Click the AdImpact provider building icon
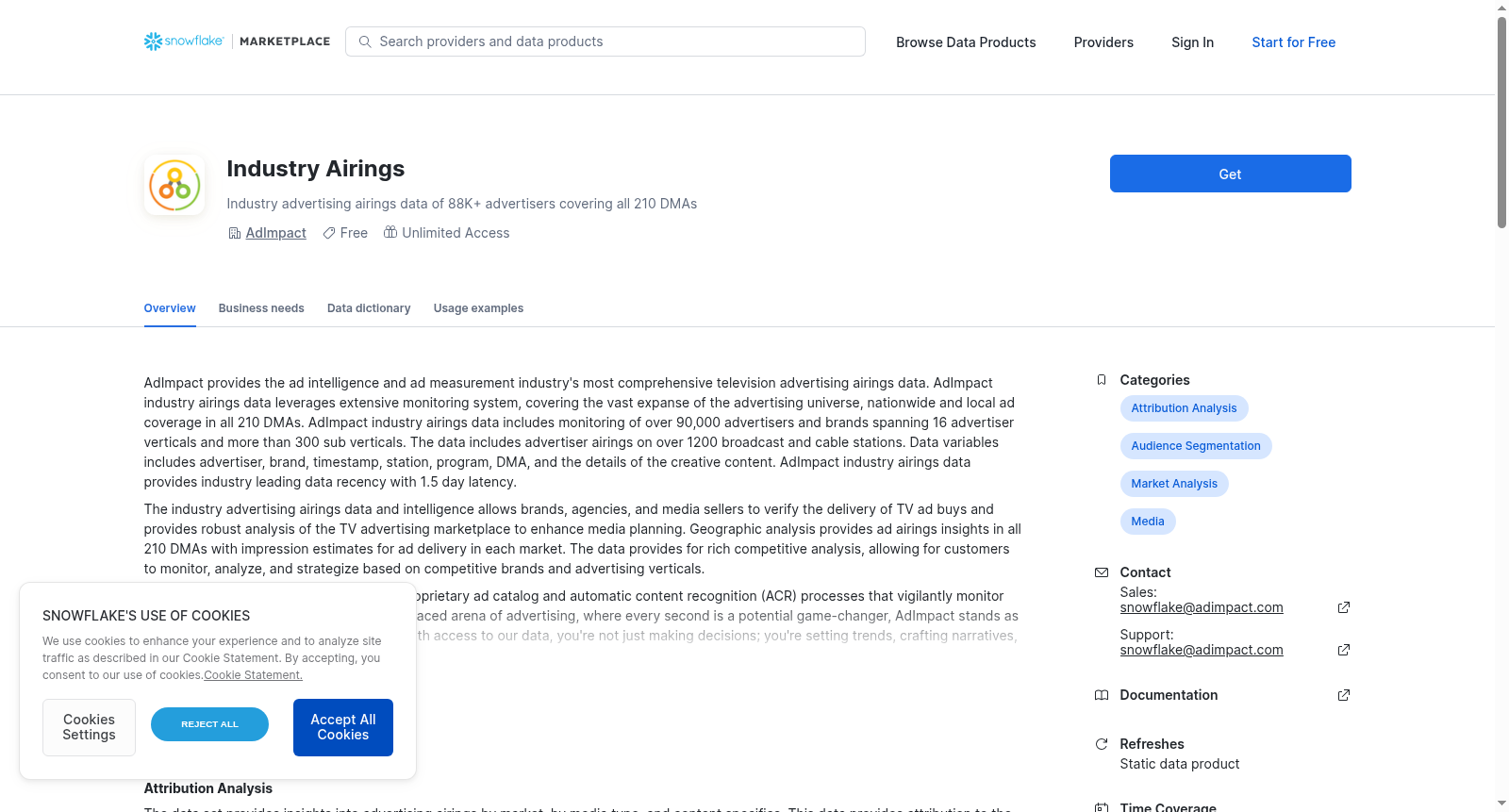 coord(235,233)
